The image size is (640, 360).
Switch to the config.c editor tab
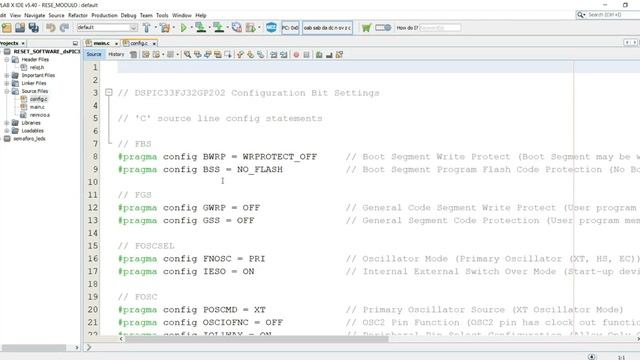tap(138, 43)
